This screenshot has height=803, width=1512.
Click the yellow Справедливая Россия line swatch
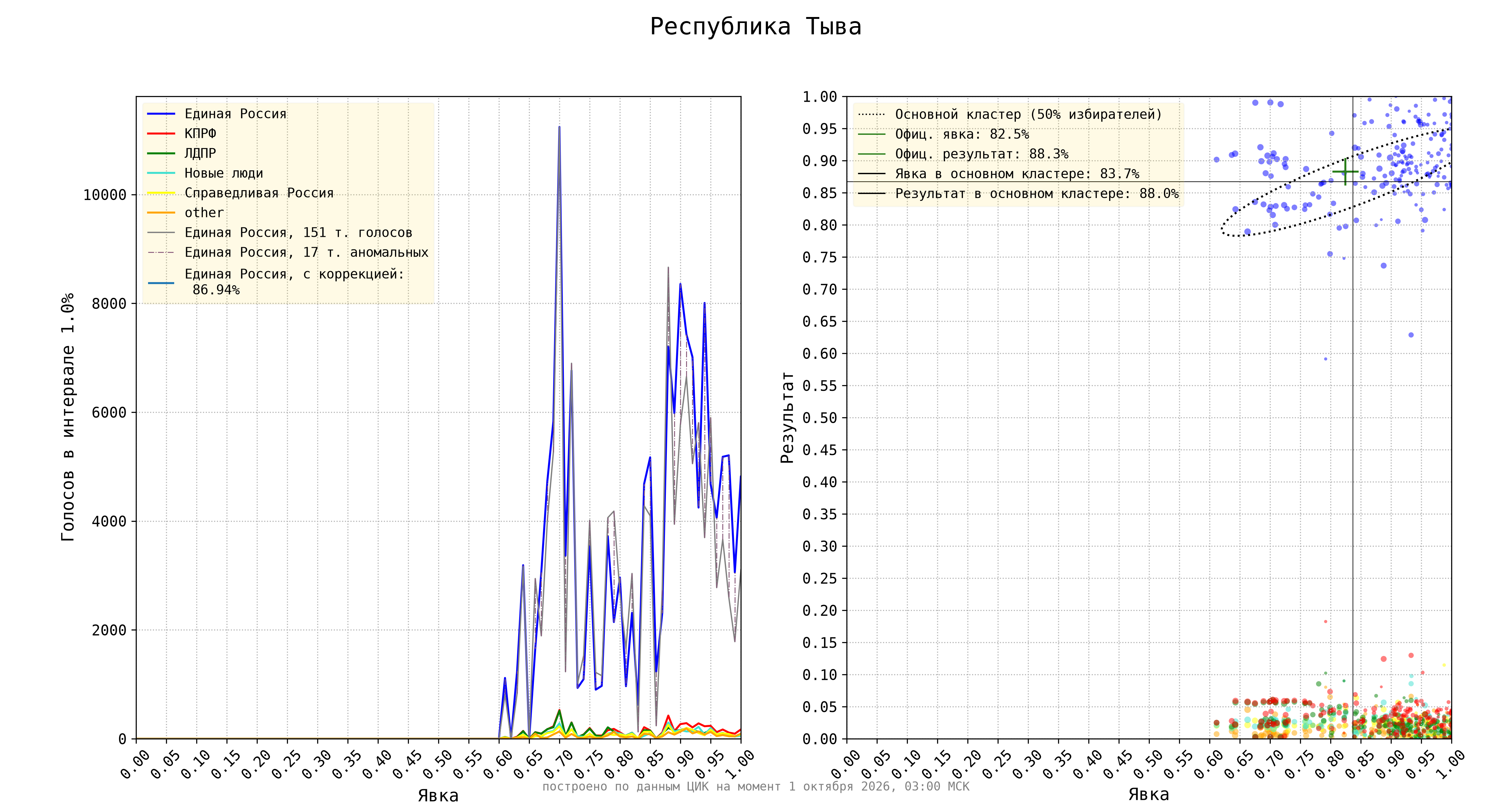pos(161,193)
